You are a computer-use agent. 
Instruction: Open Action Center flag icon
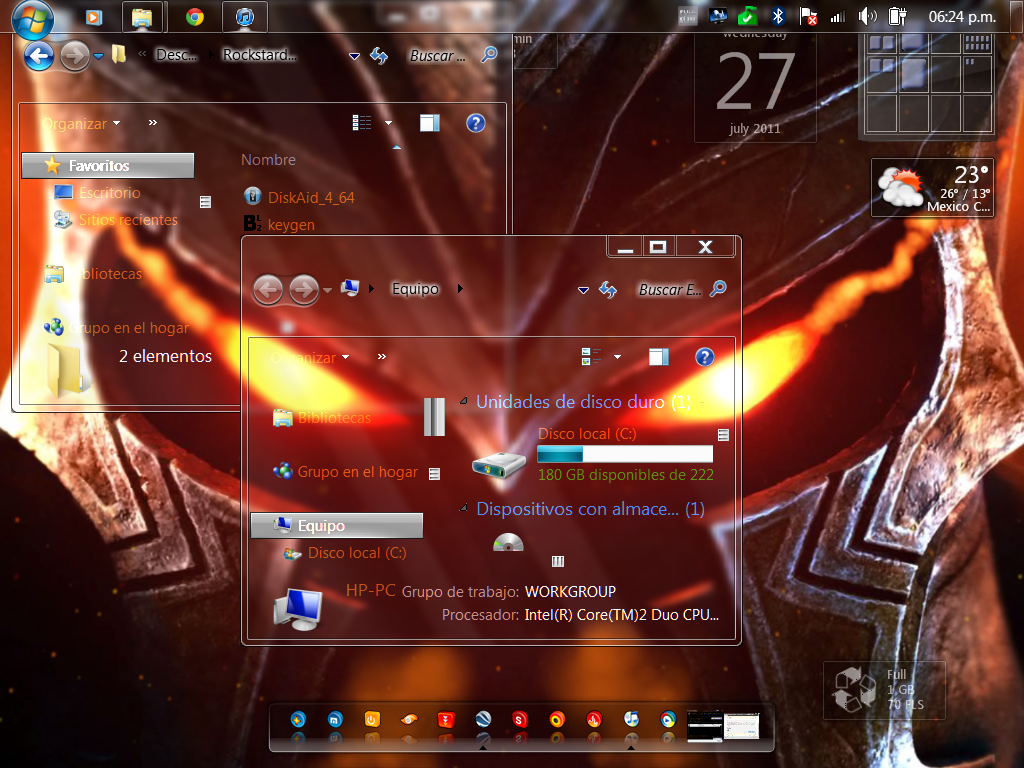point(808,16)
